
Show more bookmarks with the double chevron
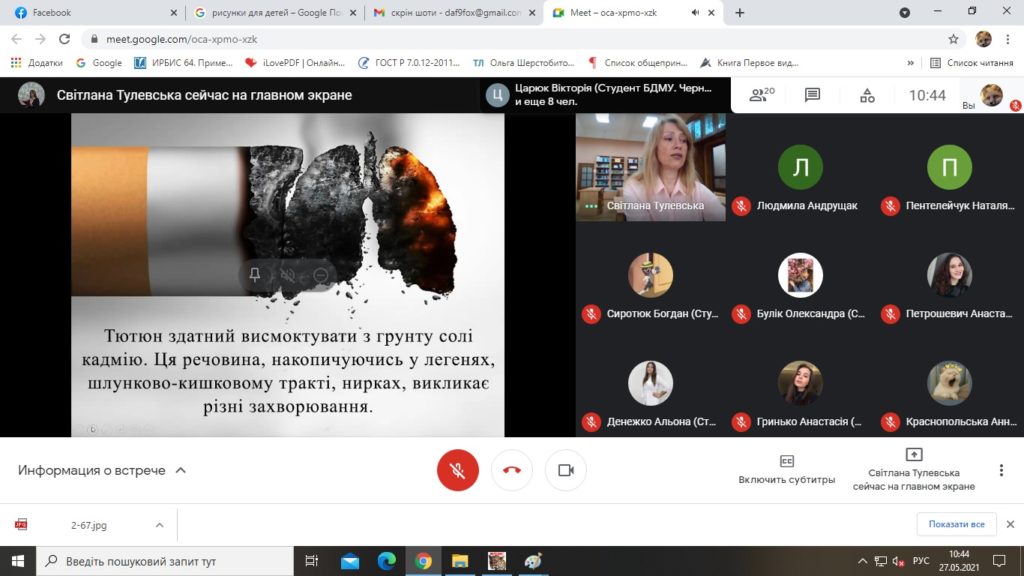click(910, 63)
